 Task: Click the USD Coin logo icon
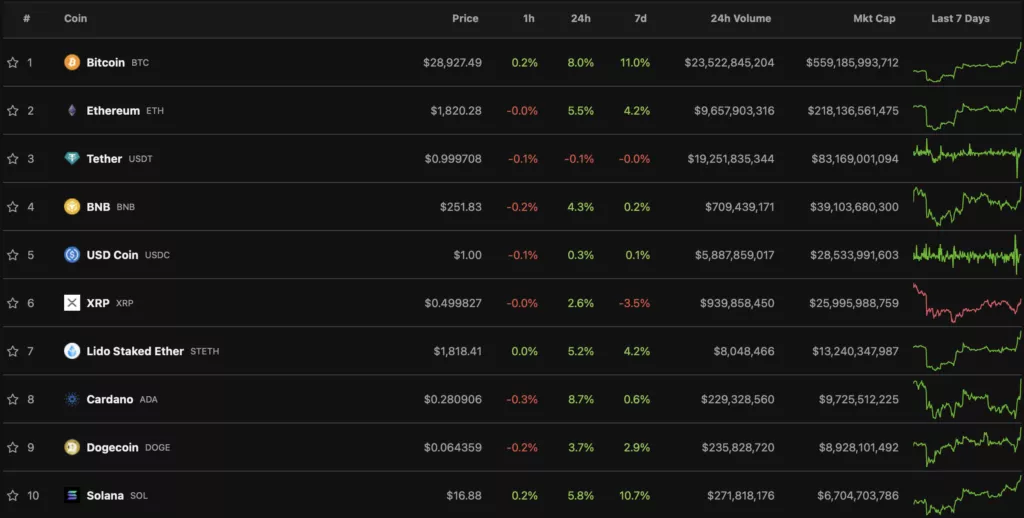pos(72,255)
